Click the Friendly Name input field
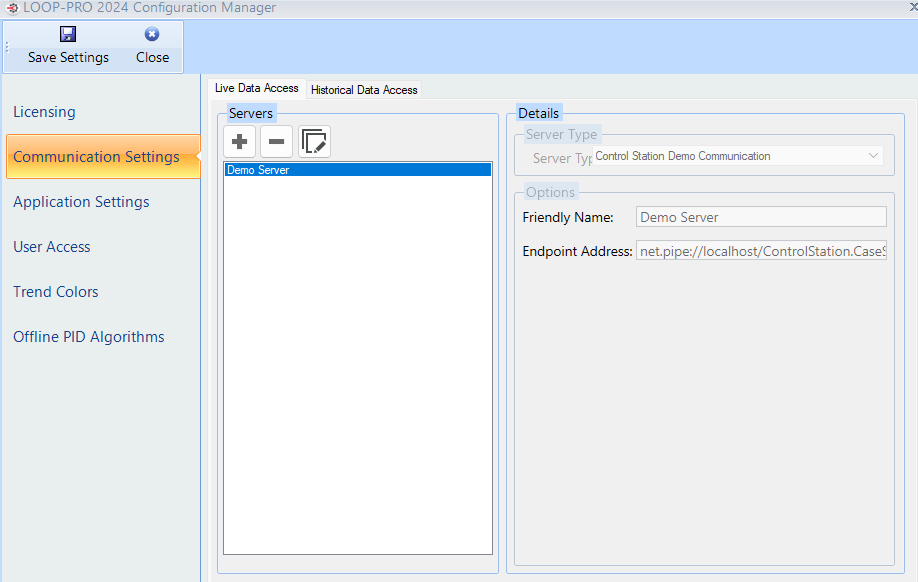Viewport: 918px width, 582px height. (x=761, y=217)
